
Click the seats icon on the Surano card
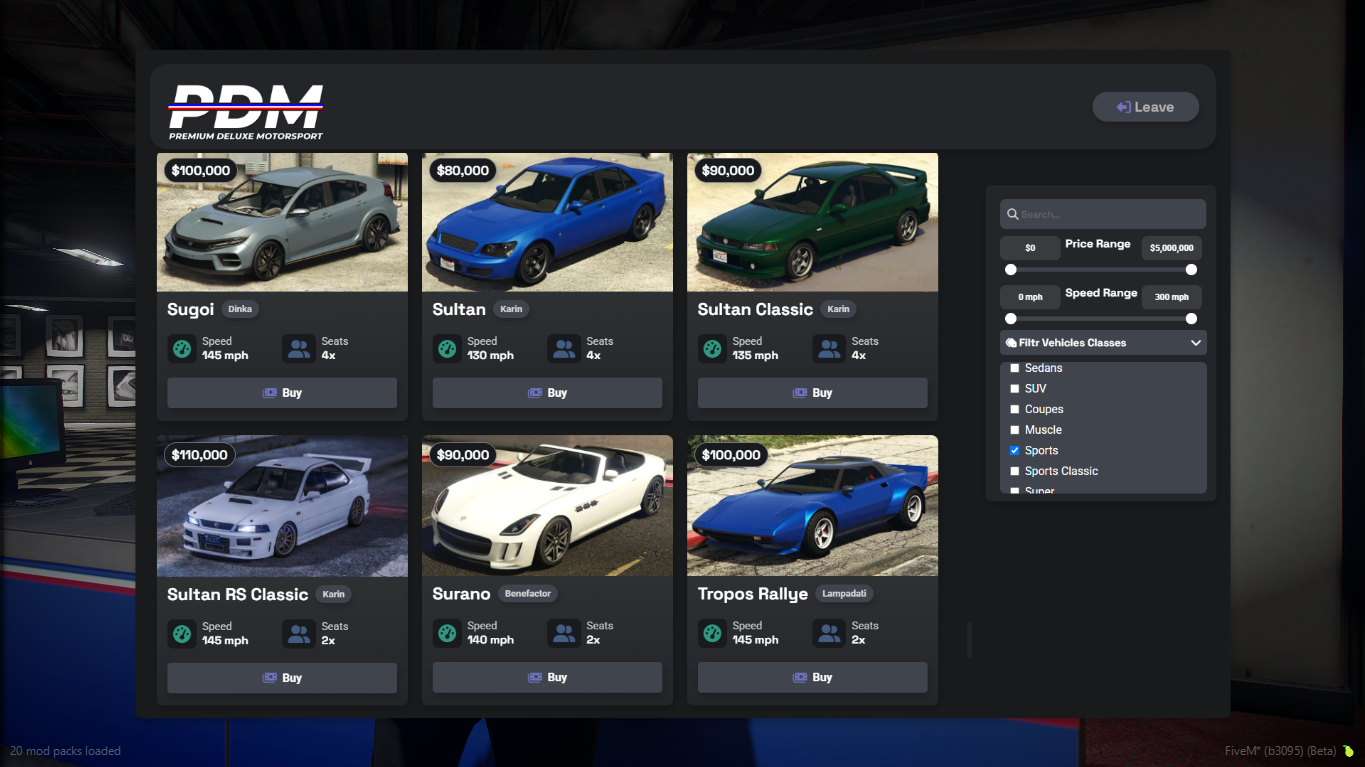(x=563, y=633)
